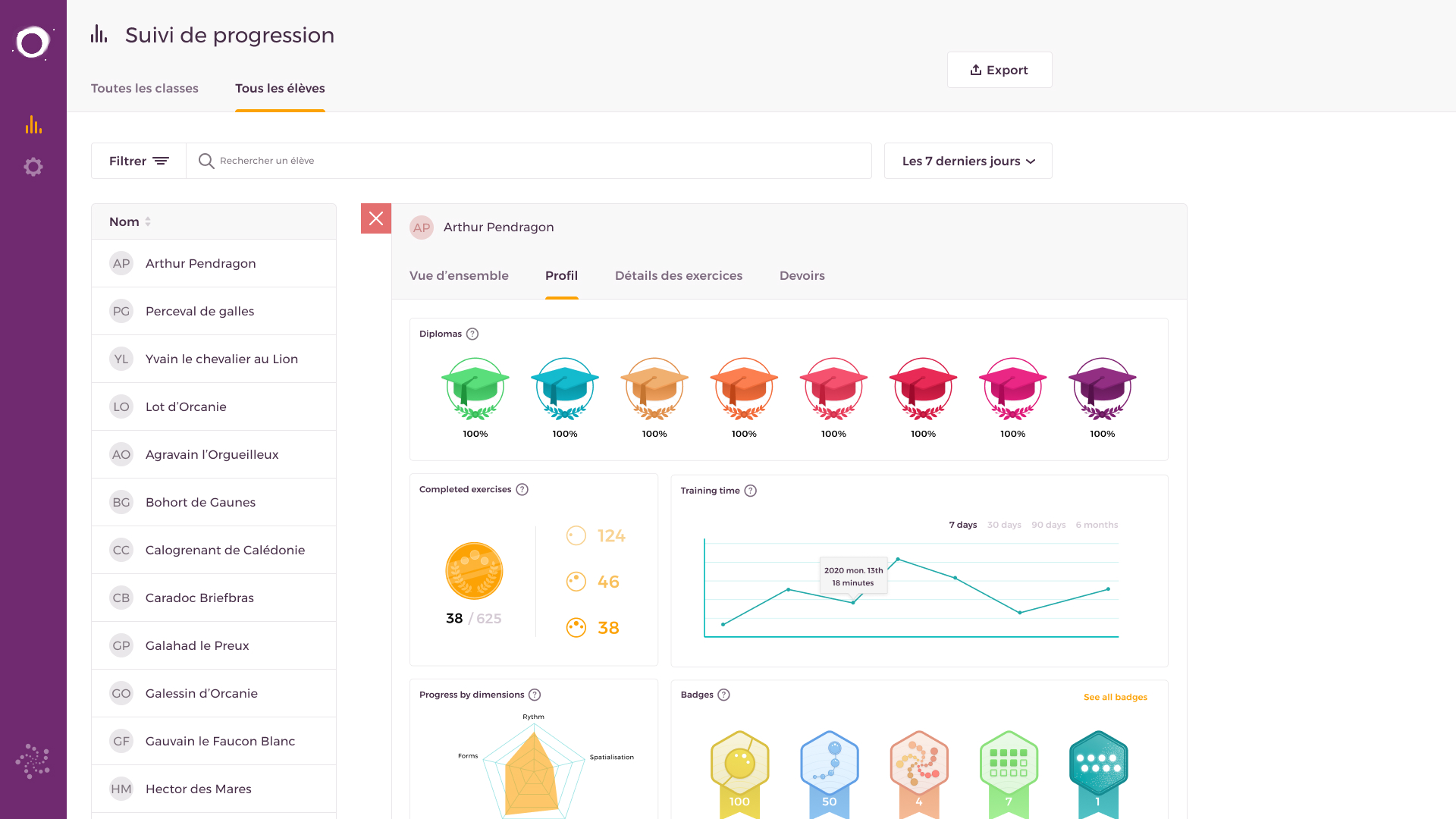Click the See all badges link
Screen dimensions: 1456x819
point(1115,697)
